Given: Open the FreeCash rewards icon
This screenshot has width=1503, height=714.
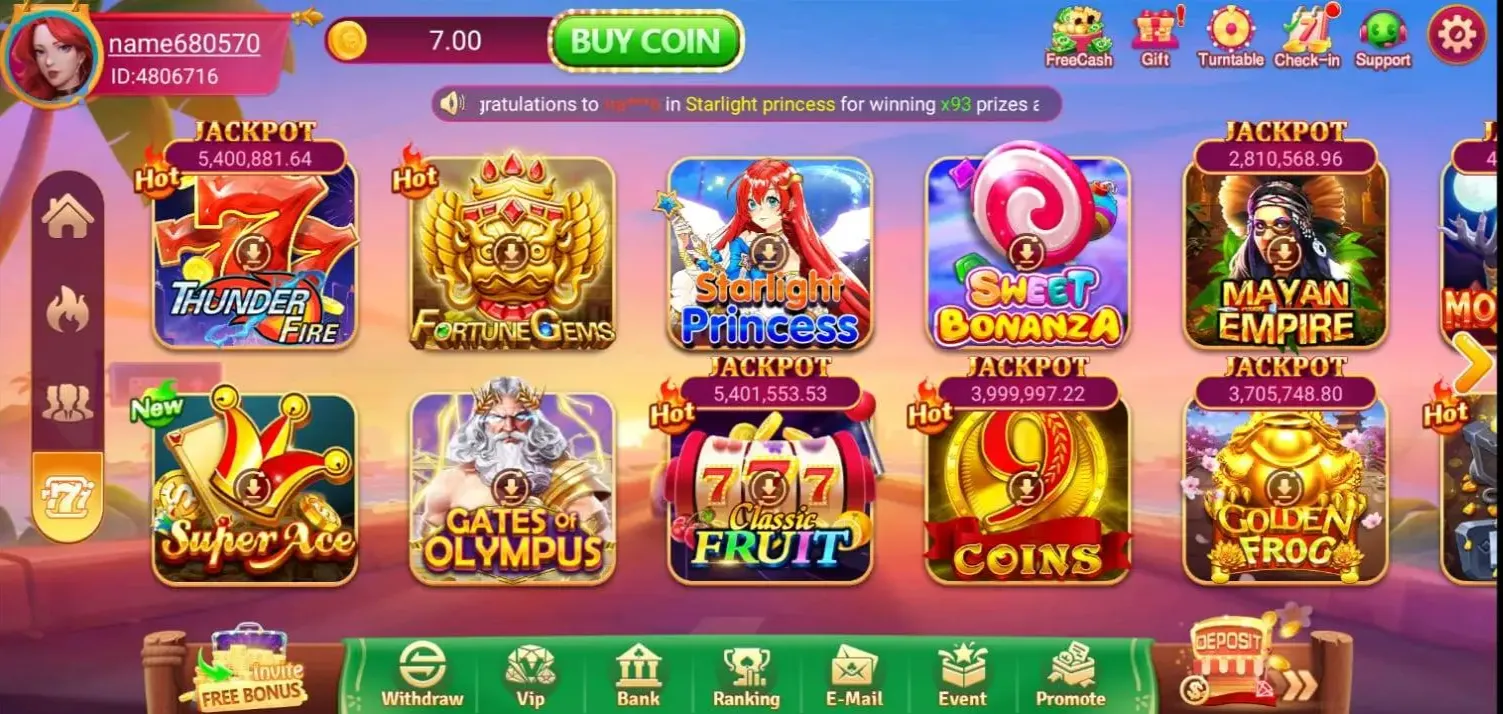Looking at the screenshot, I should [x=1079, y=37].
